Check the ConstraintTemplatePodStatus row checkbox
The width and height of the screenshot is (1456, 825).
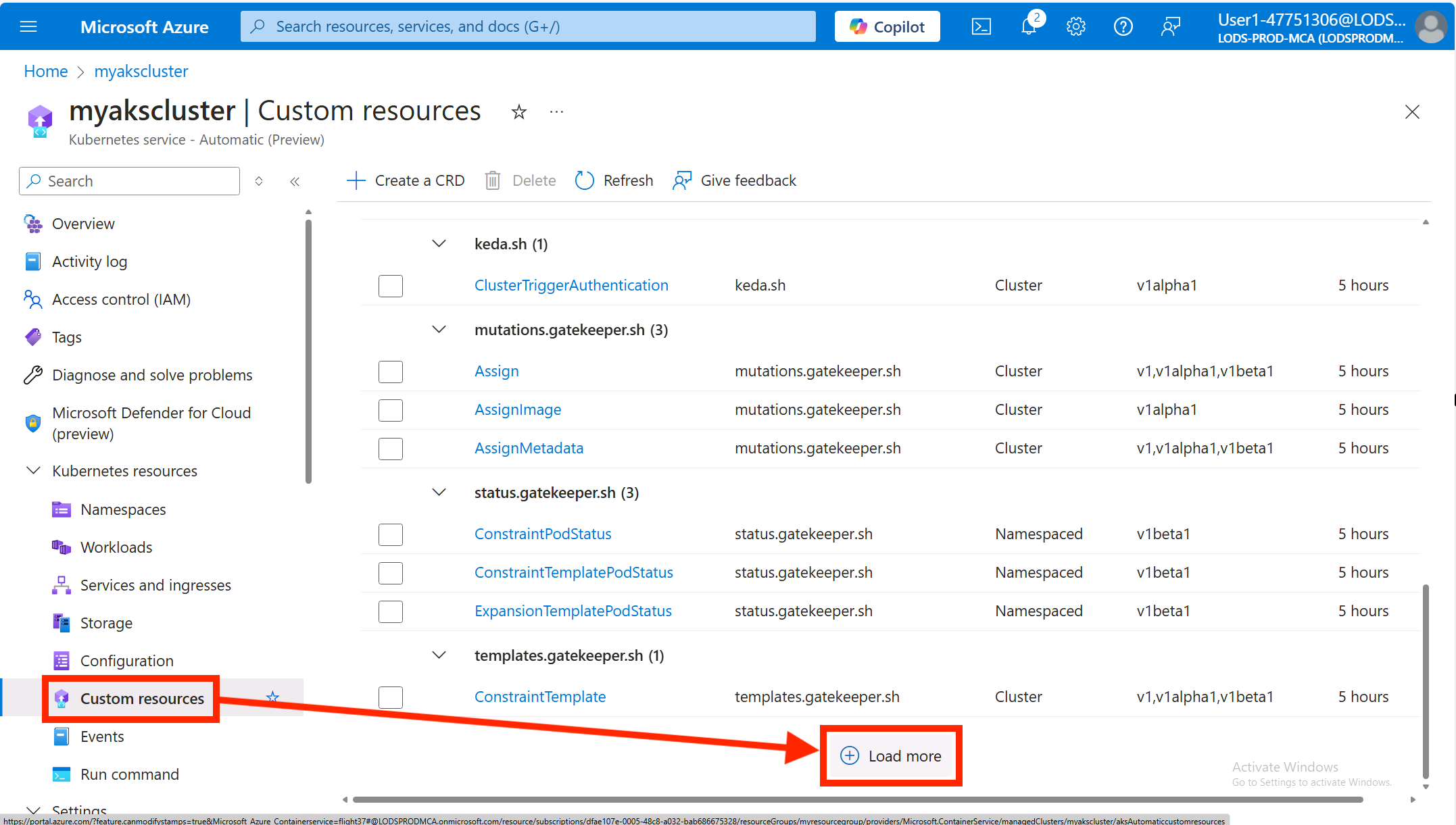point(391,573)
